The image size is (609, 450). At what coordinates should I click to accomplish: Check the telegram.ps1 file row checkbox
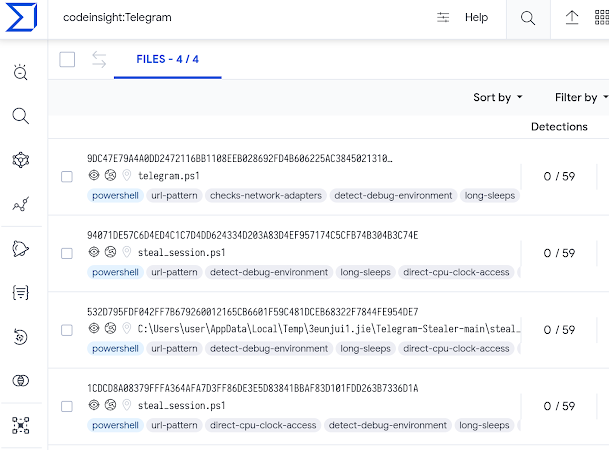(x=67, y=176)
